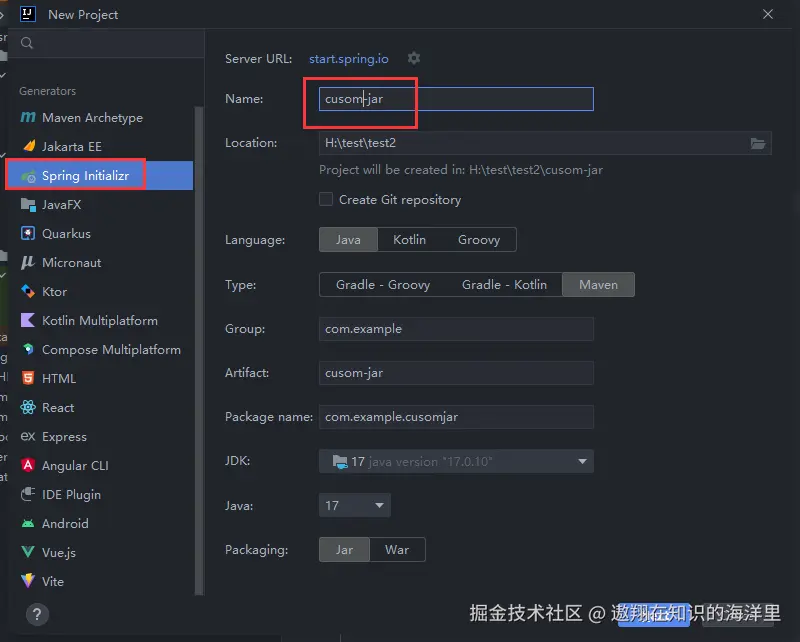The height and width of the screenshot is (642, 800).
Task: Click the IntelliJ IDEA logo icon
Action: point(28,14)
